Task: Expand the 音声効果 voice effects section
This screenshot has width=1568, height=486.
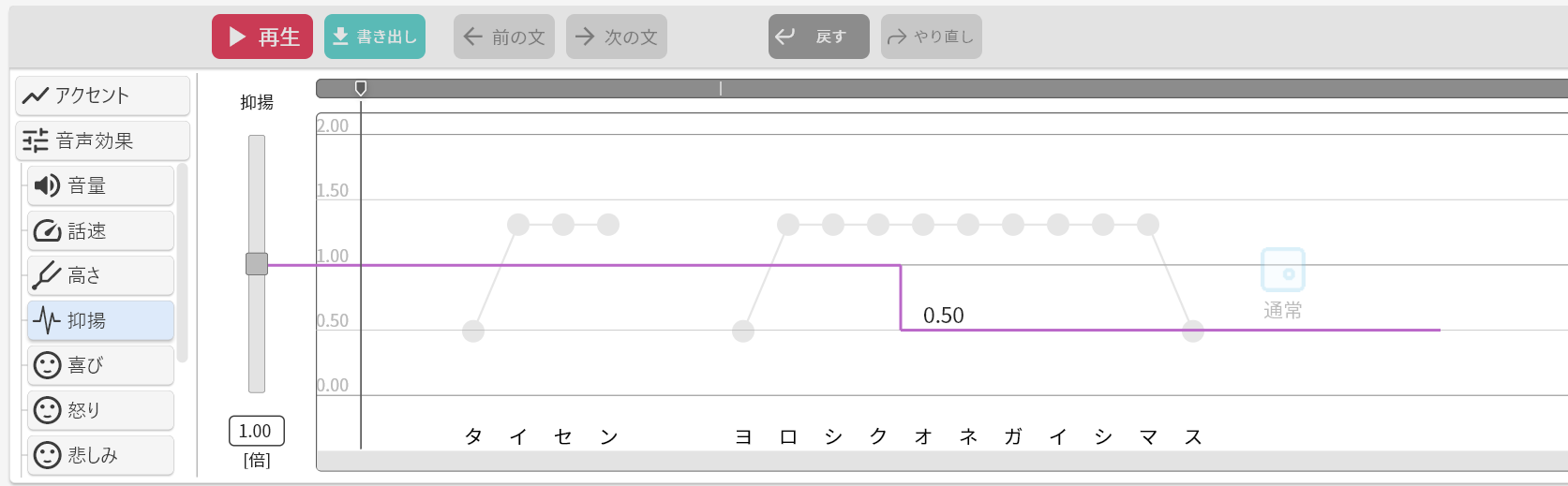Action: 102,140
